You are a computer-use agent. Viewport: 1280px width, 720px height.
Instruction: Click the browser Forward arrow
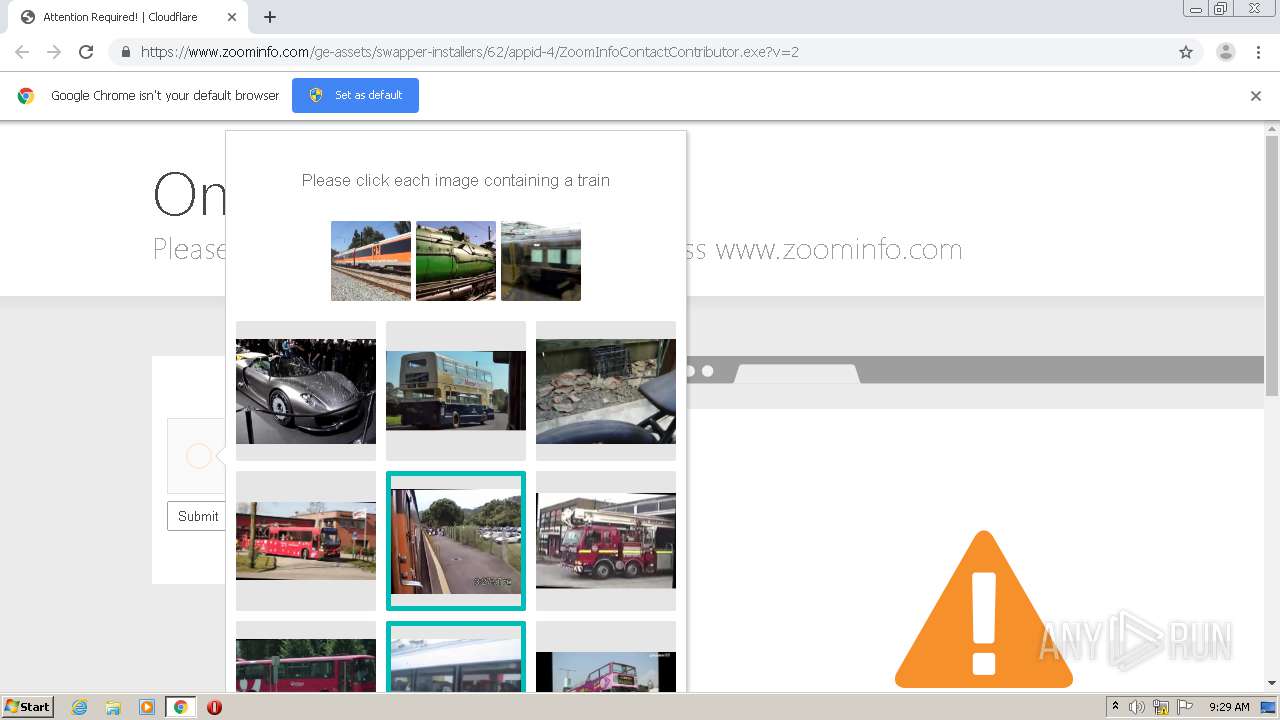[54, 52]
